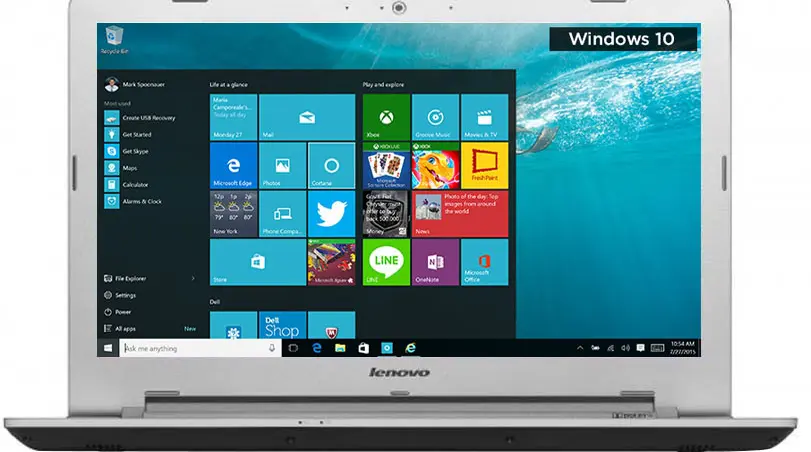Viewport: 811px width, 452px height.
Task: Open the New York weather tile
Action: click(x=233, y=214)
